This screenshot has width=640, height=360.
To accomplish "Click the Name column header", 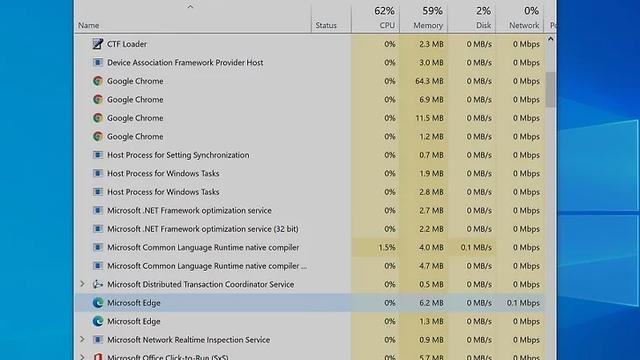I will click(193, 17).
